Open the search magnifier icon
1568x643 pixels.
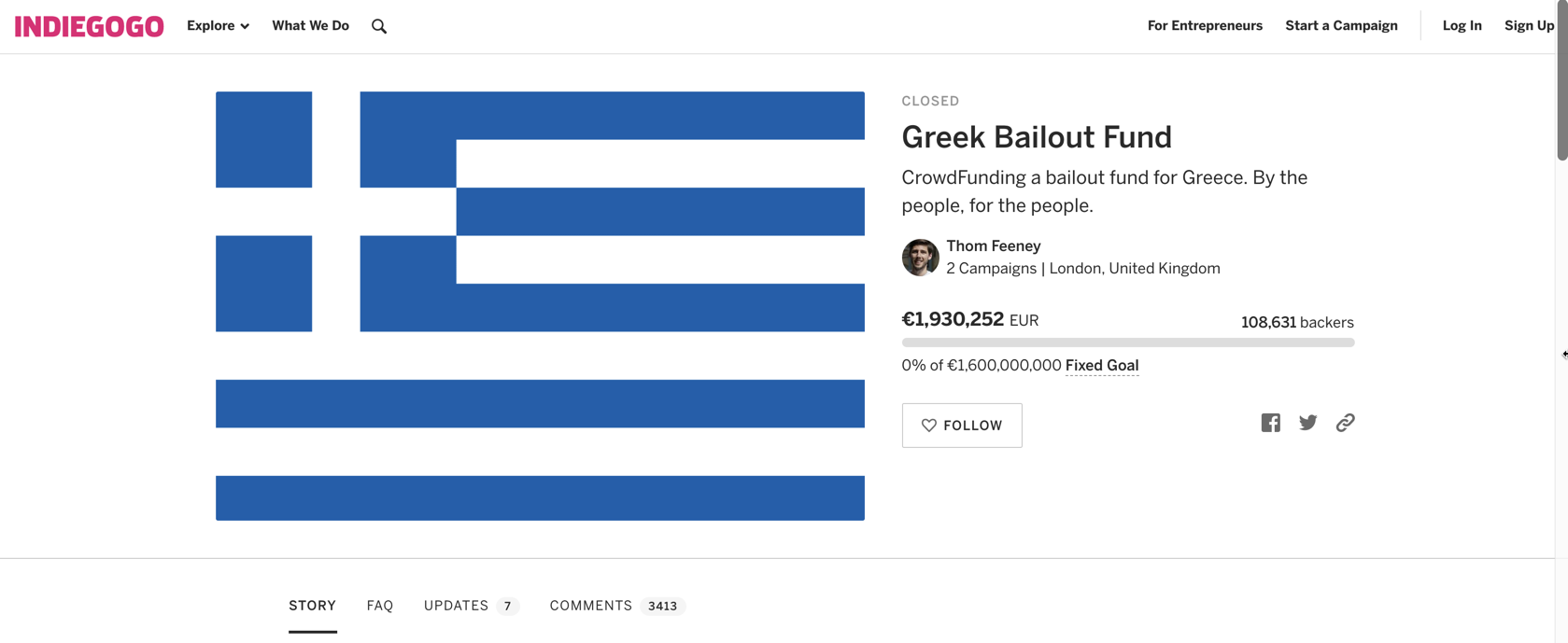[378, 26]
